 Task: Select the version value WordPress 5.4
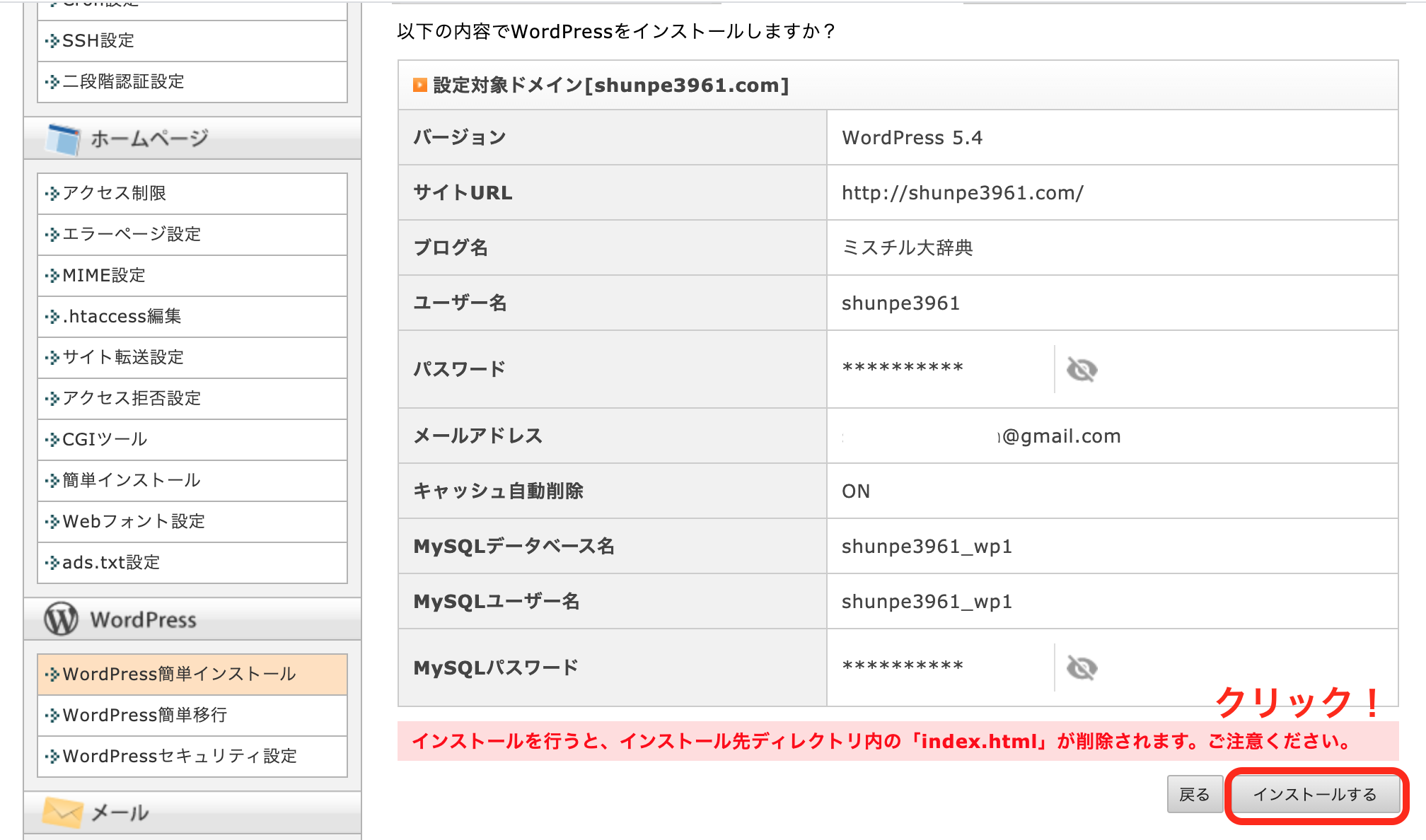912,138
